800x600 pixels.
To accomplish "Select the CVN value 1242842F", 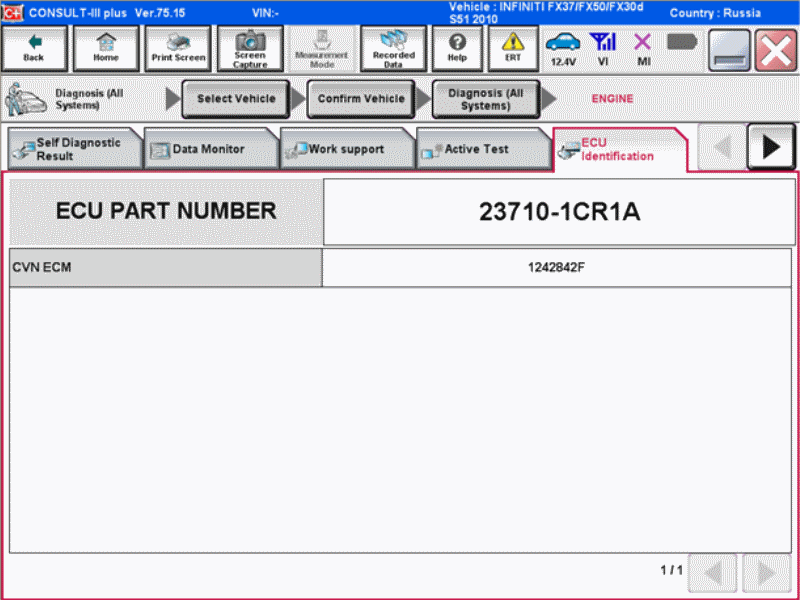I will coord(557,267).
